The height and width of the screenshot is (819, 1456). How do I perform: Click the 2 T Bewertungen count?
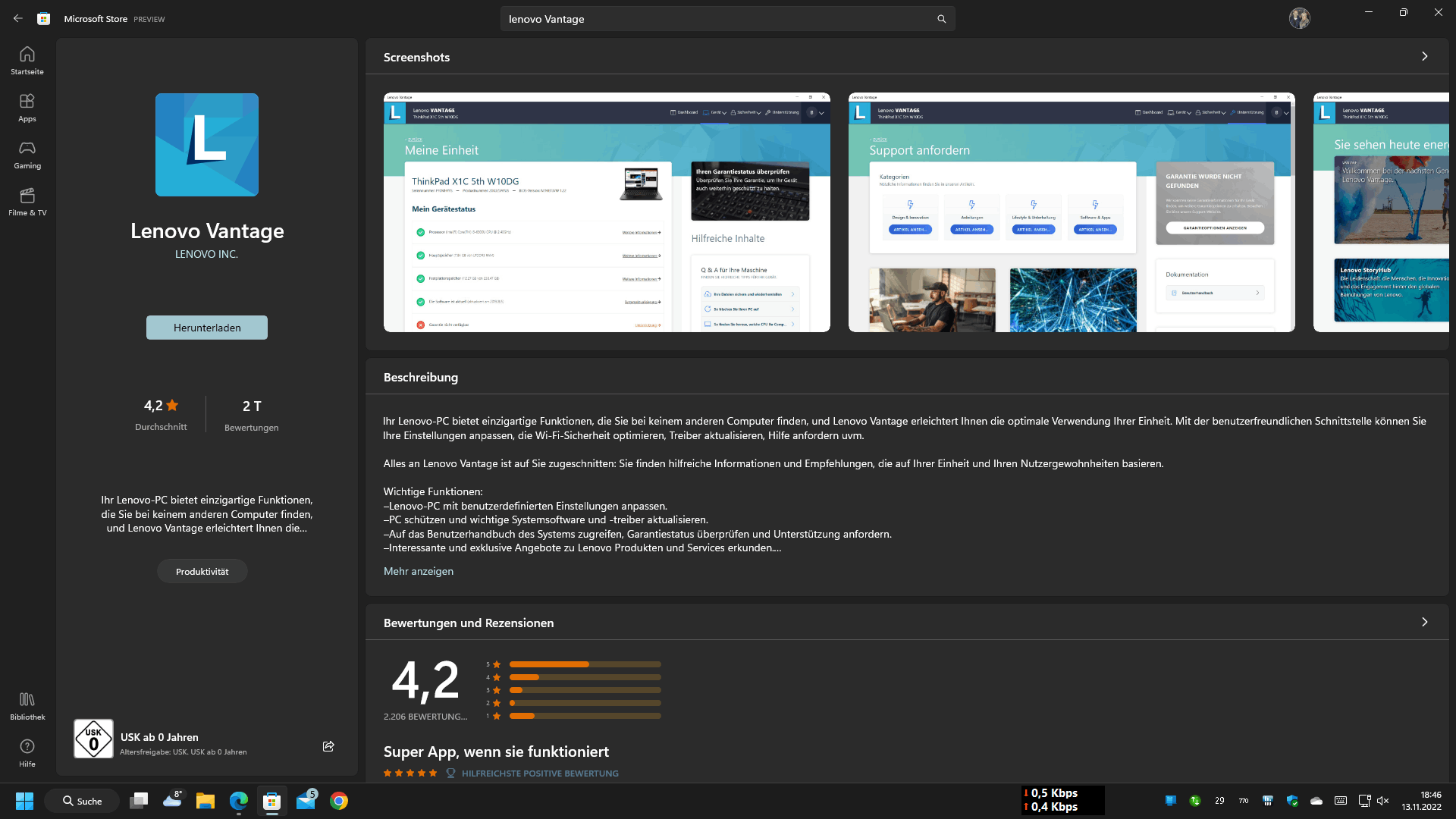click(x=252, y=416)
